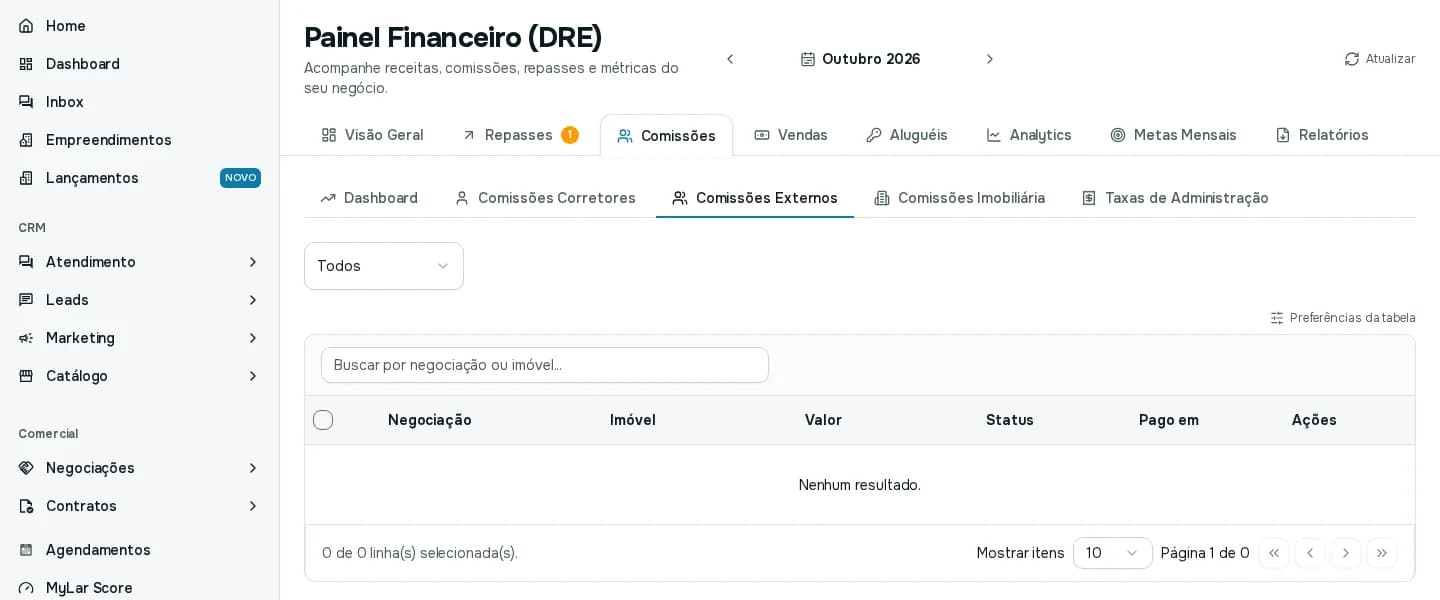The height and width of the screenshot is (600, 1440).
Task: Click the Marketing megaphone icon
Action: click(26, 338)
